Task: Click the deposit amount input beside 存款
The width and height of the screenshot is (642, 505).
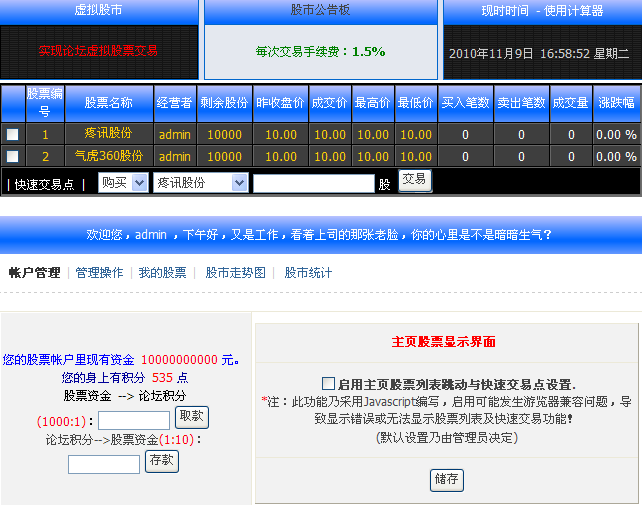Action: point(104,464)
